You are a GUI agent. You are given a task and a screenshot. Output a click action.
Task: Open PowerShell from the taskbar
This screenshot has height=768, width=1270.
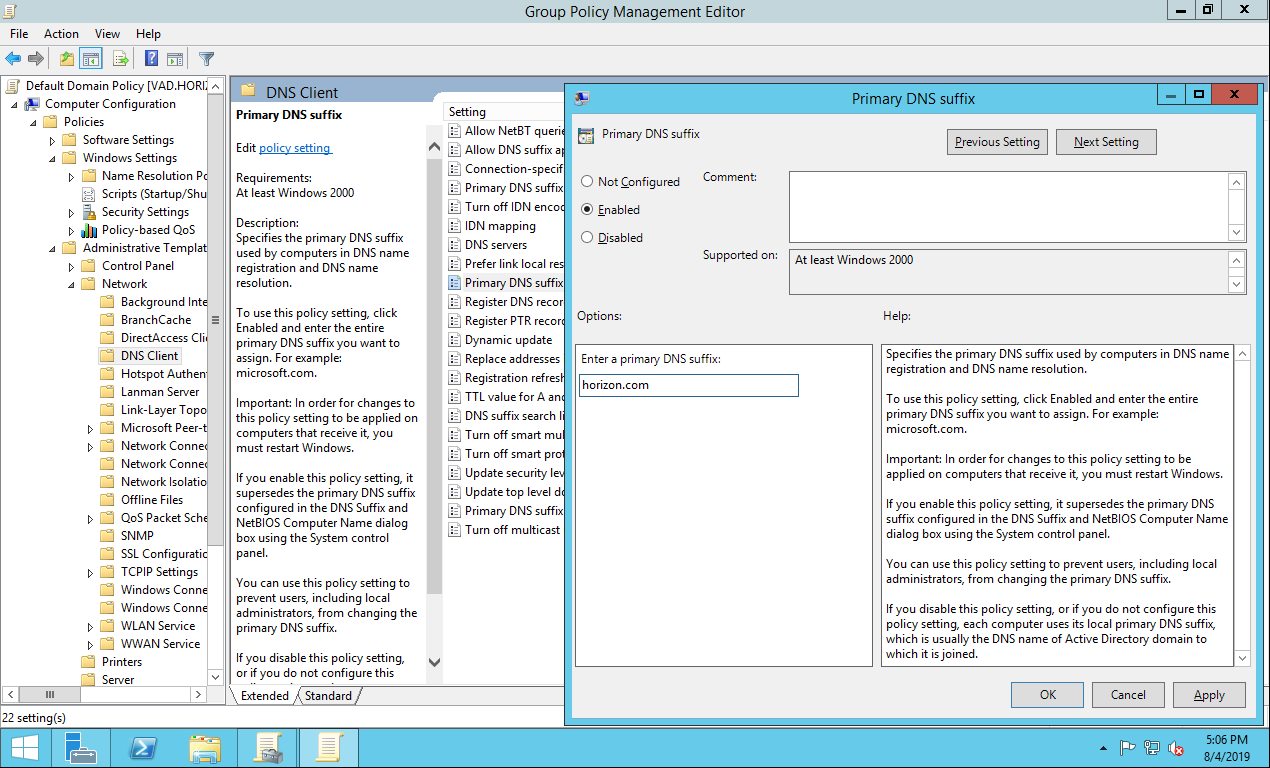144,747
